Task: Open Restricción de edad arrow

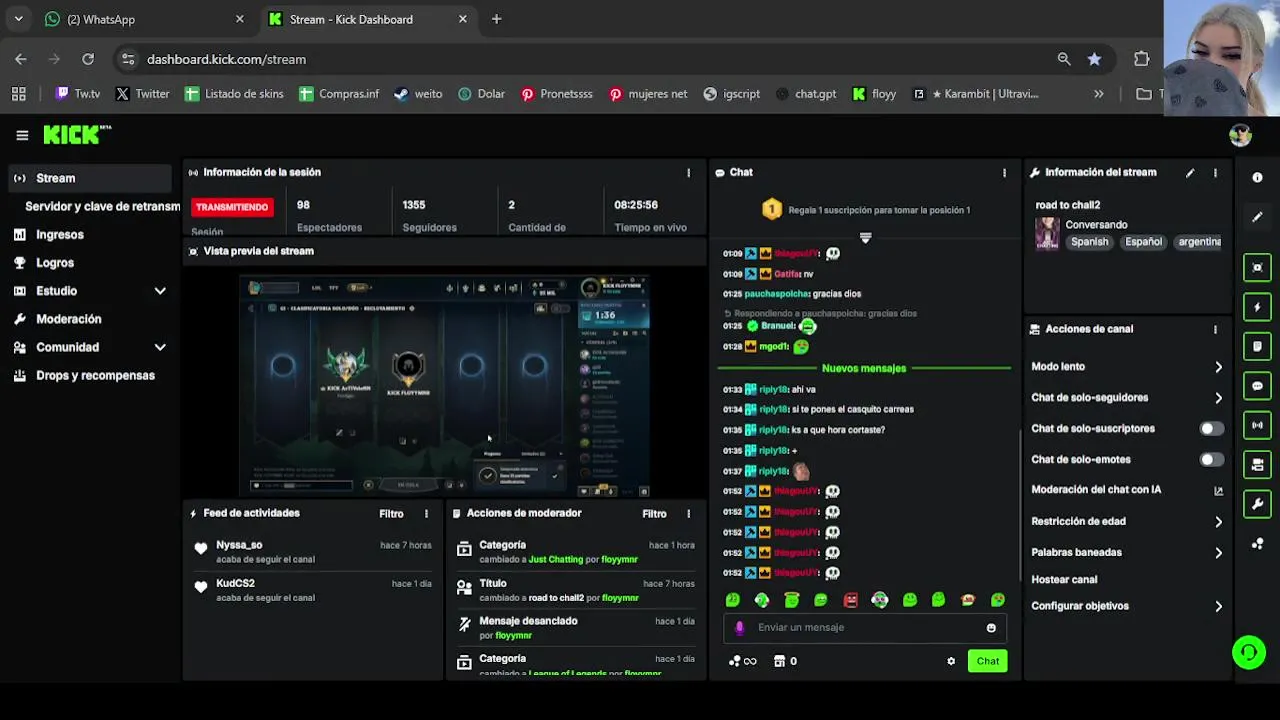Action: [x=1218, y=522]
